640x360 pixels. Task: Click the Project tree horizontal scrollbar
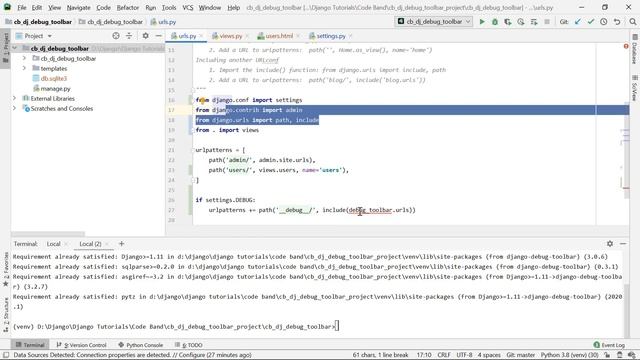click(x=48, y=234)
